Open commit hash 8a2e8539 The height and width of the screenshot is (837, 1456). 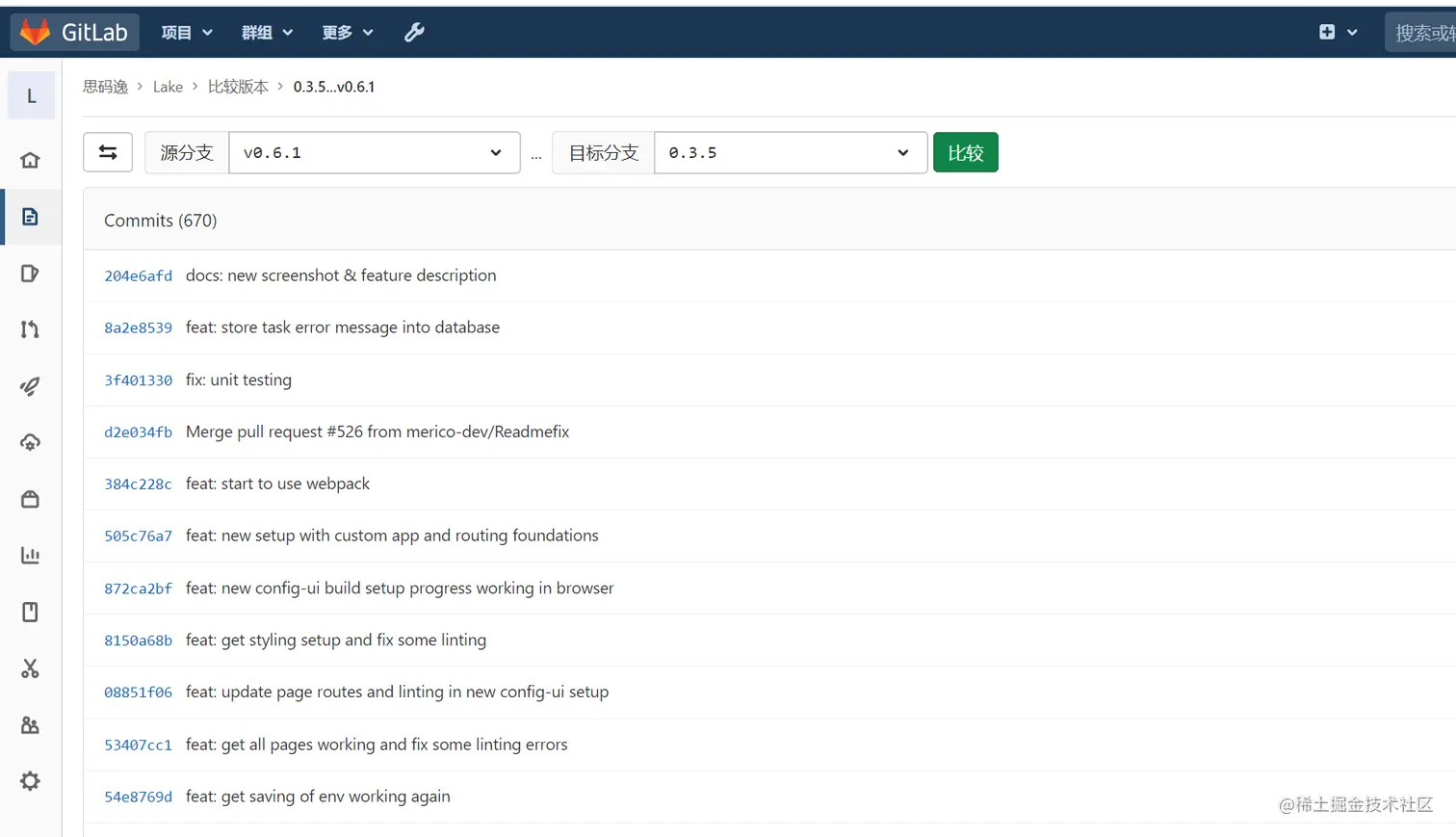point(139,328)
